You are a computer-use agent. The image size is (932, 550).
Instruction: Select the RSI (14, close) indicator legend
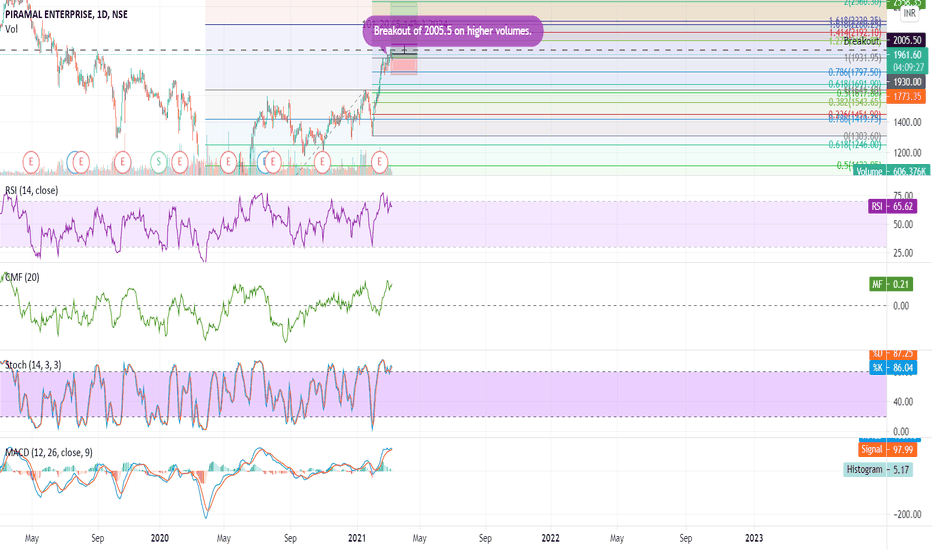(32, 190)
